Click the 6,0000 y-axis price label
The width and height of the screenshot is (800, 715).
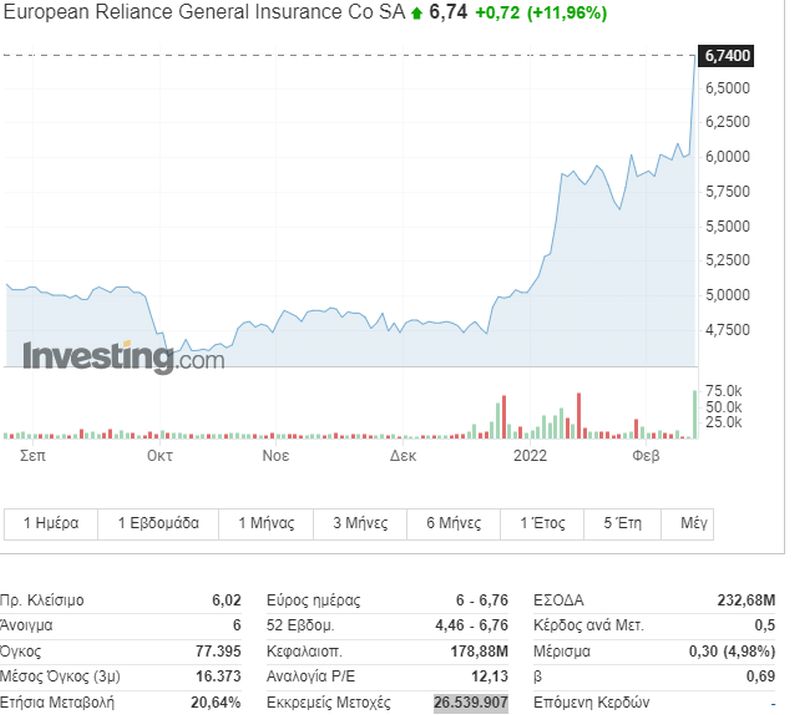[x=728, y=157]
